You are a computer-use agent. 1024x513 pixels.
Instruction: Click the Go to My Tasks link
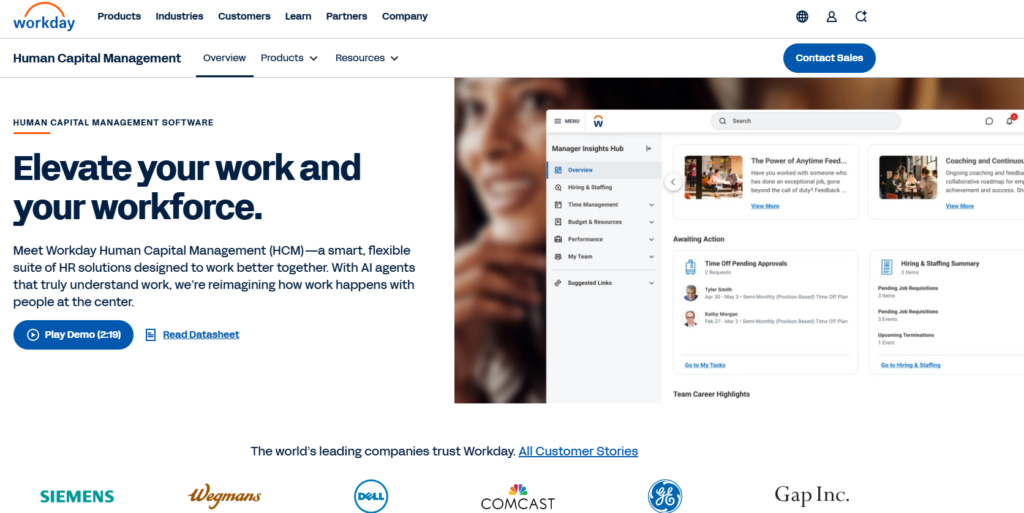click(x=705, y=365)
